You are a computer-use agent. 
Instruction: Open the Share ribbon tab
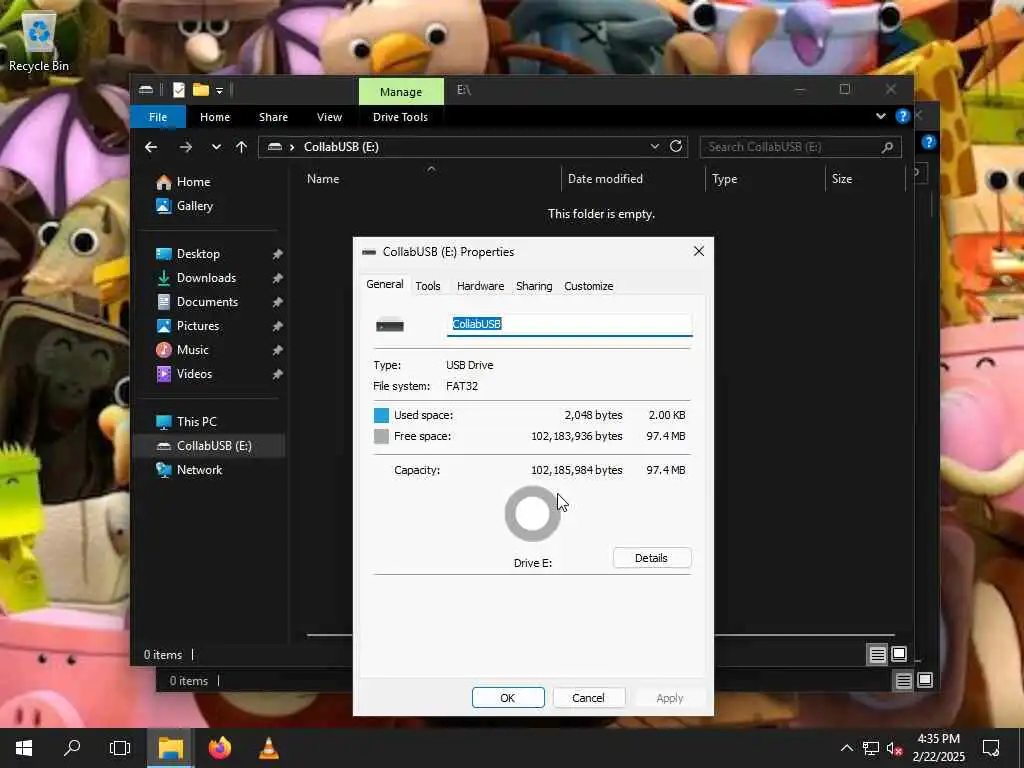point(273,117)
